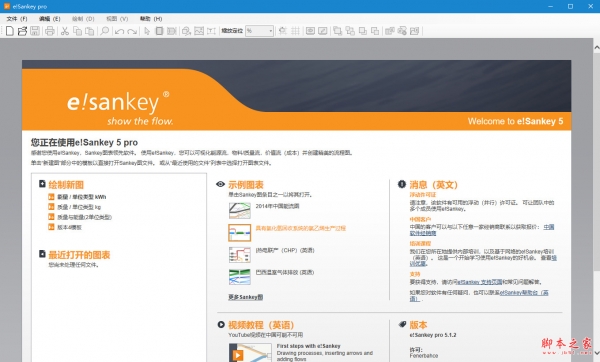Click the Find magnifier icon

coord(104,31)
